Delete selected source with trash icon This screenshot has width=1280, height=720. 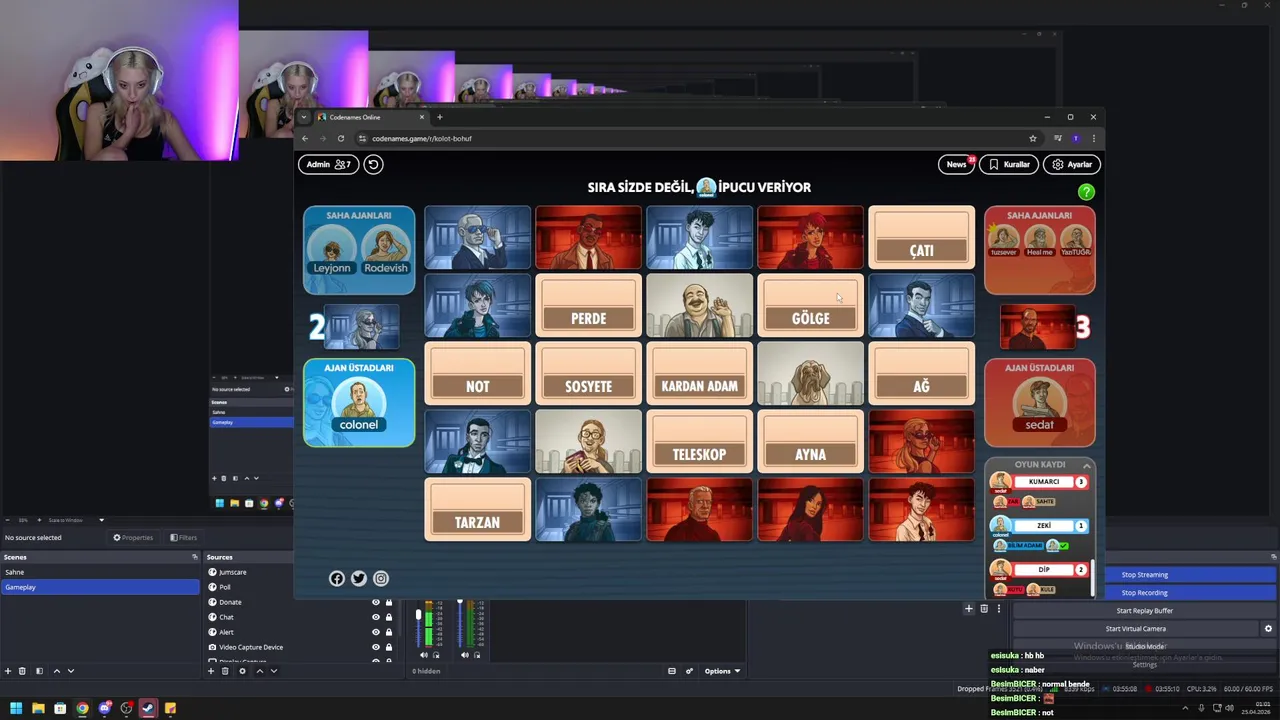pos(225,671)
